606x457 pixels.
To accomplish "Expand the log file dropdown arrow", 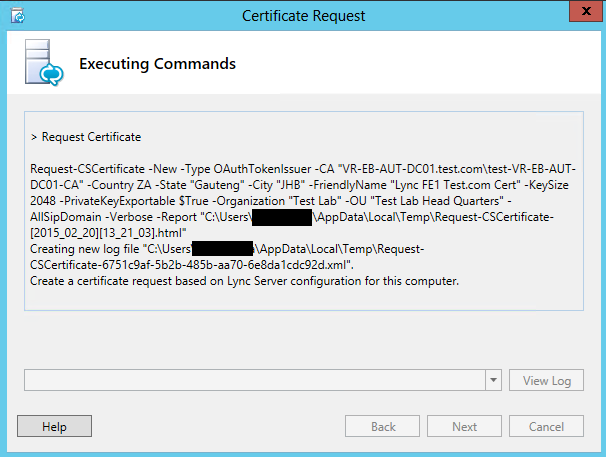I will pos(493,380).
